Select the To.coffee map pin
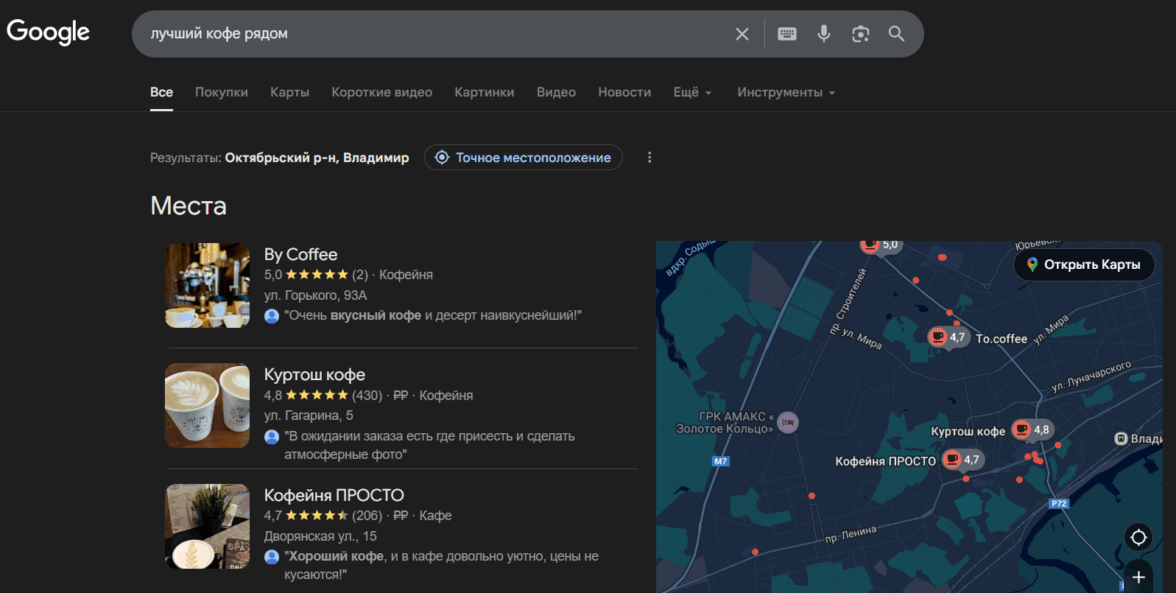 (x=938, y=337)
